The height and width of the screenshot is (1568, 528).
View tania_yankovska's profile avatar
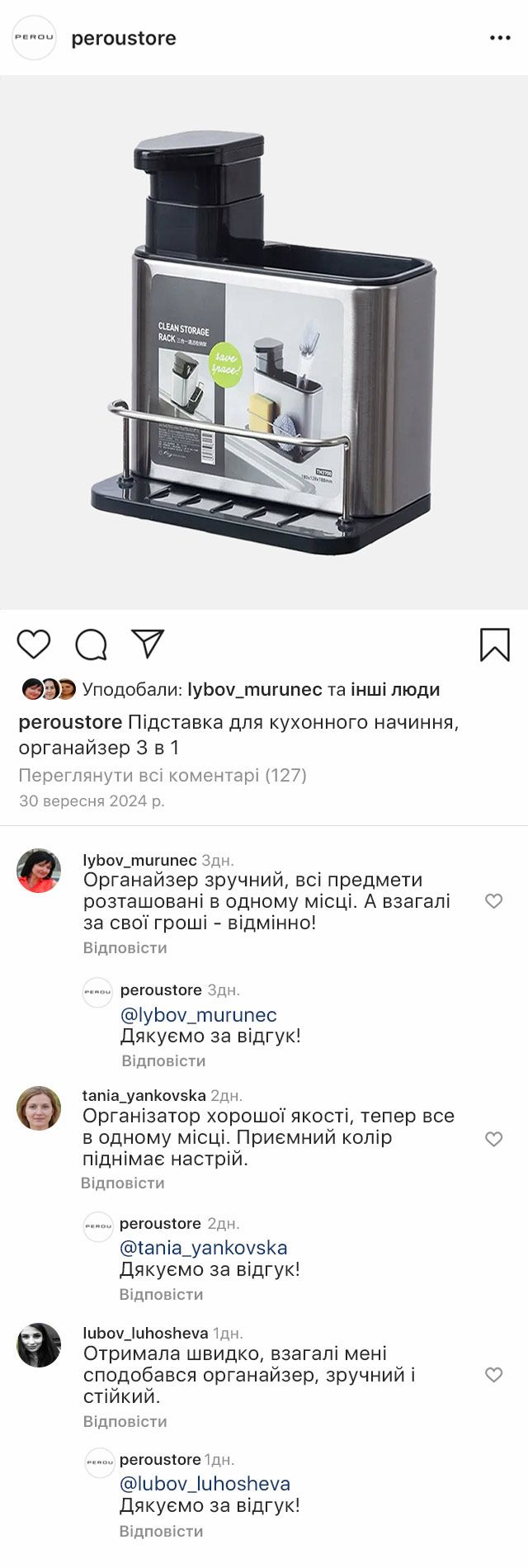point(39,1108)
